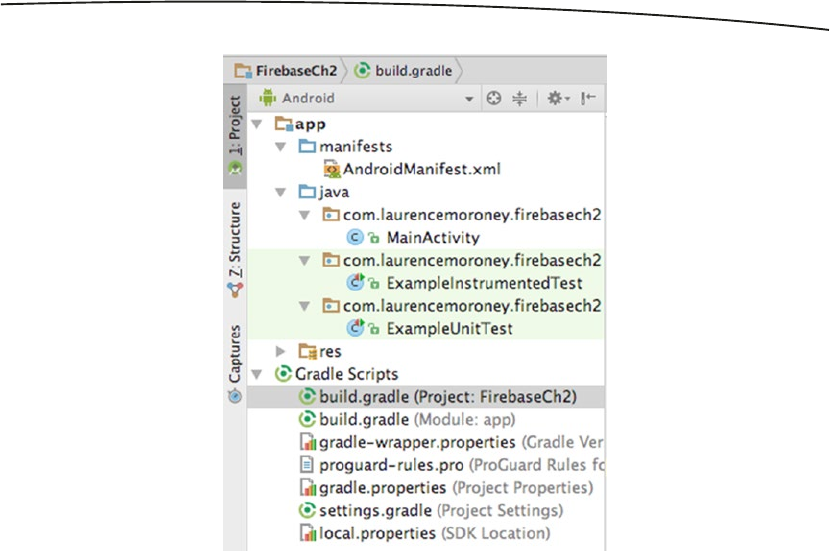Click the local.properties file icon
830x551 pixels.
[308, 533]
